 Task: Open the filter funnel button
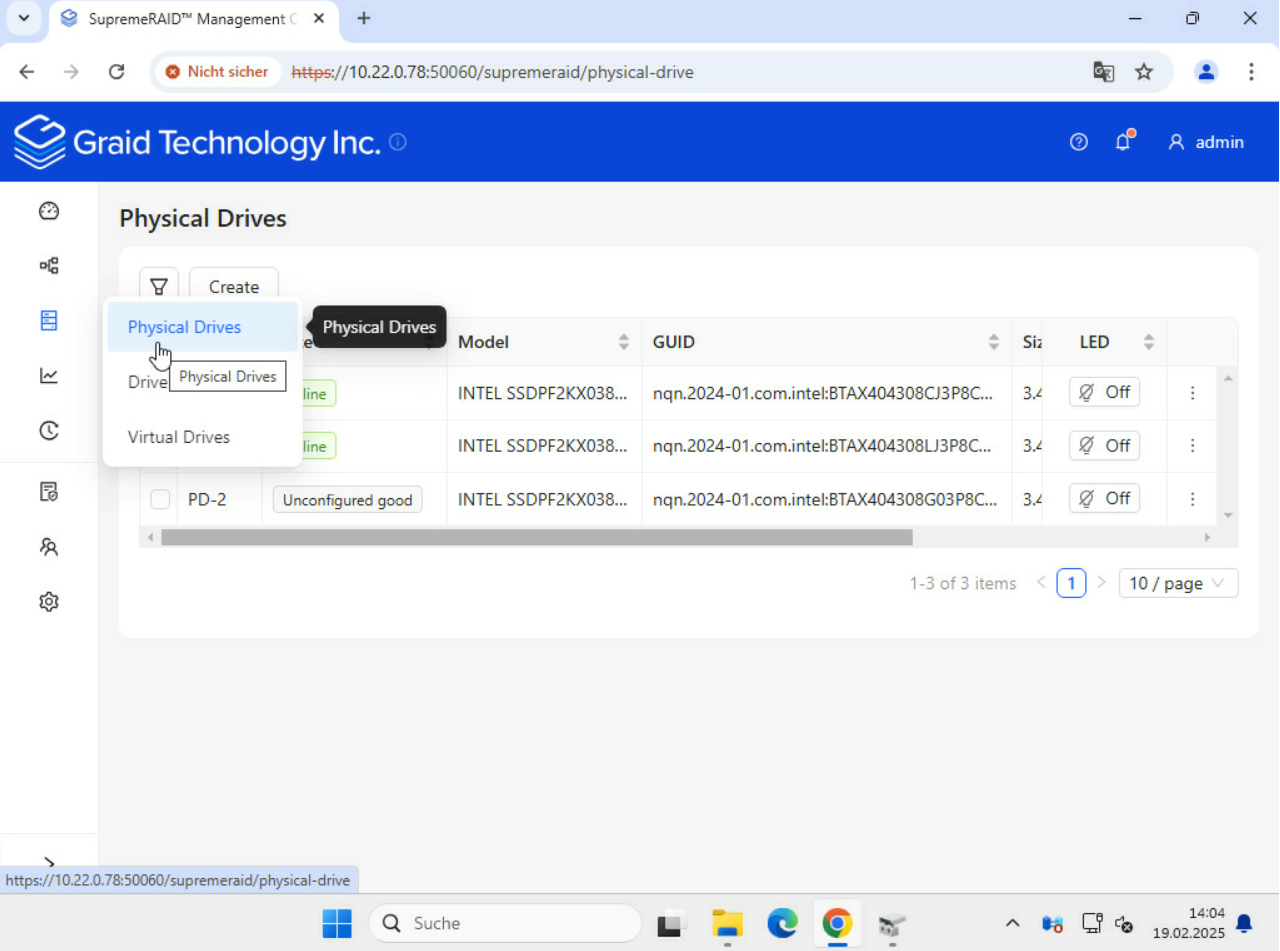coord(159,287)
